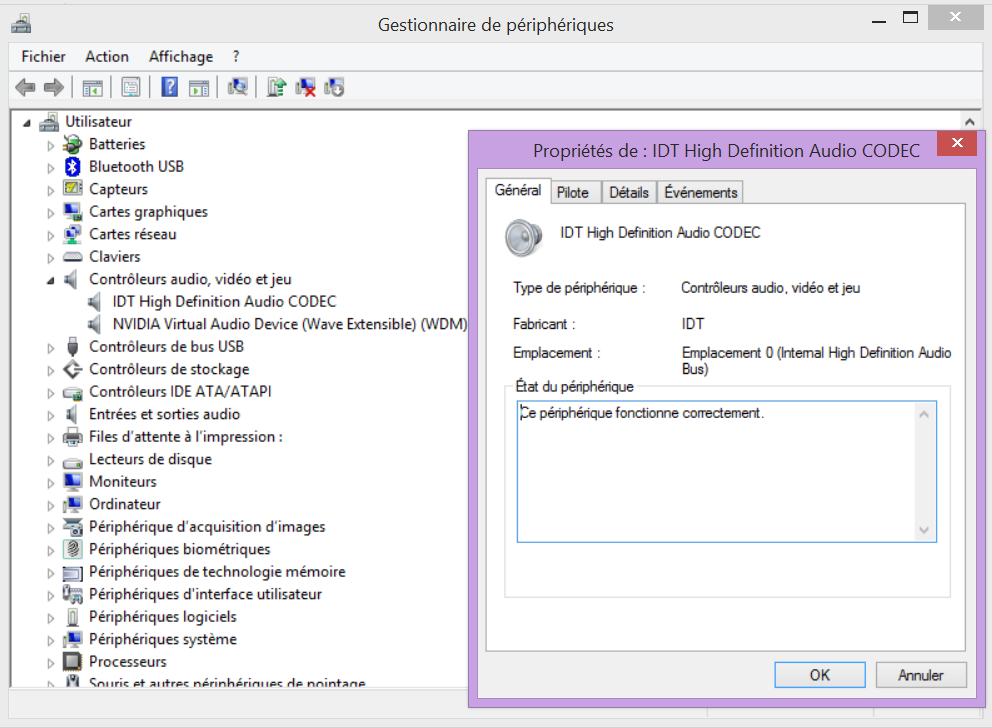Screen dimensions: 992x728
Task: Open the Fichier menu
Action: click(x=43, y=56)
